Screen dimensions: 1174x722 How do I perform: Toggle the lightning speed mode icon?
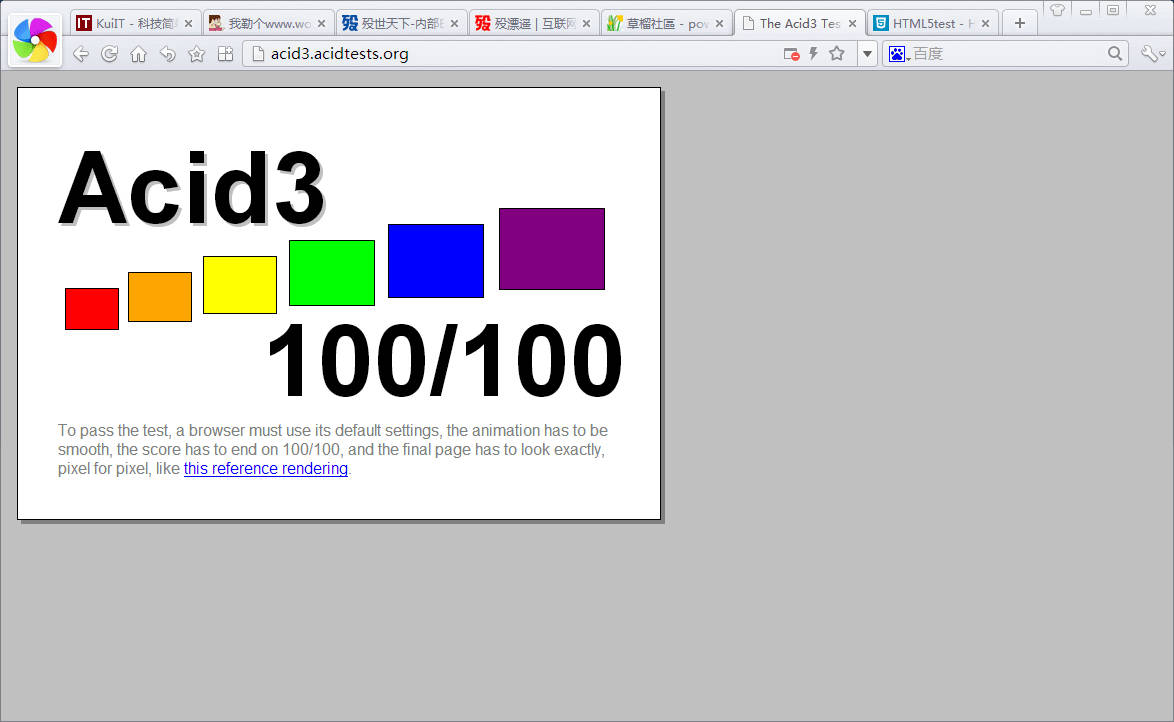pyautogui.click(x=814, y=54)
